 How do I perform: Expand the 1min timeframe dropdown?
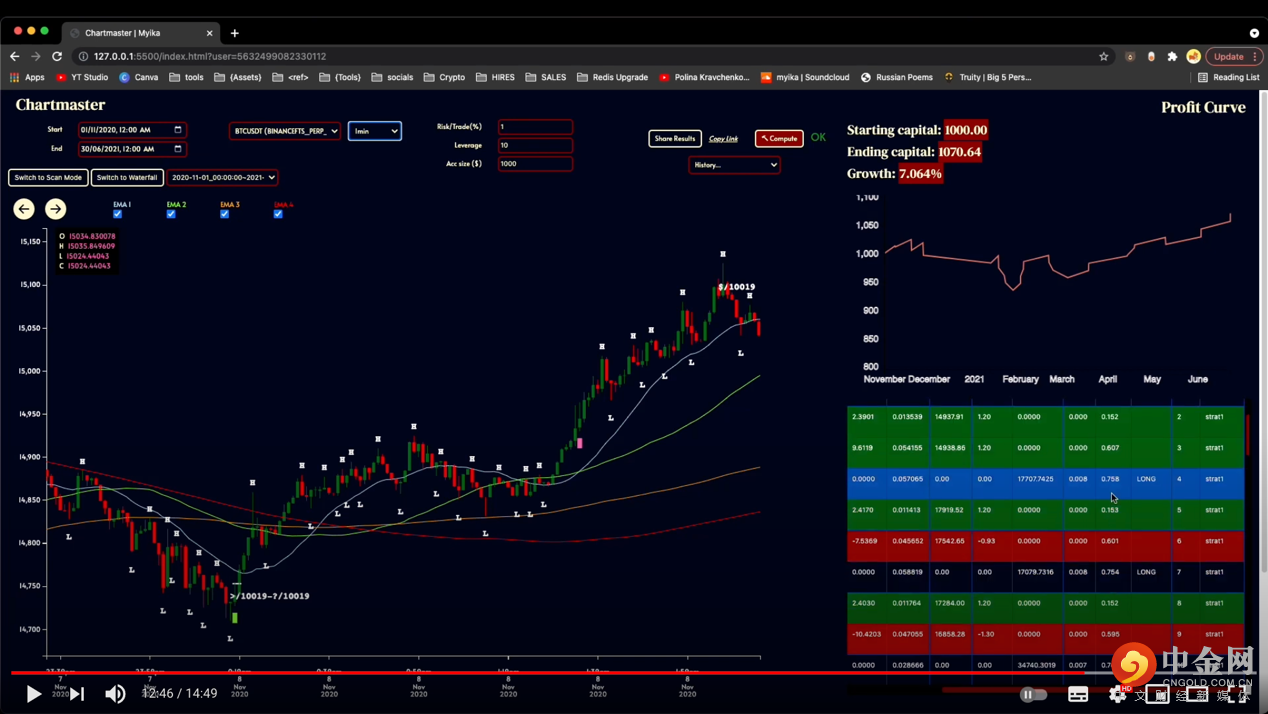(375, 131)
